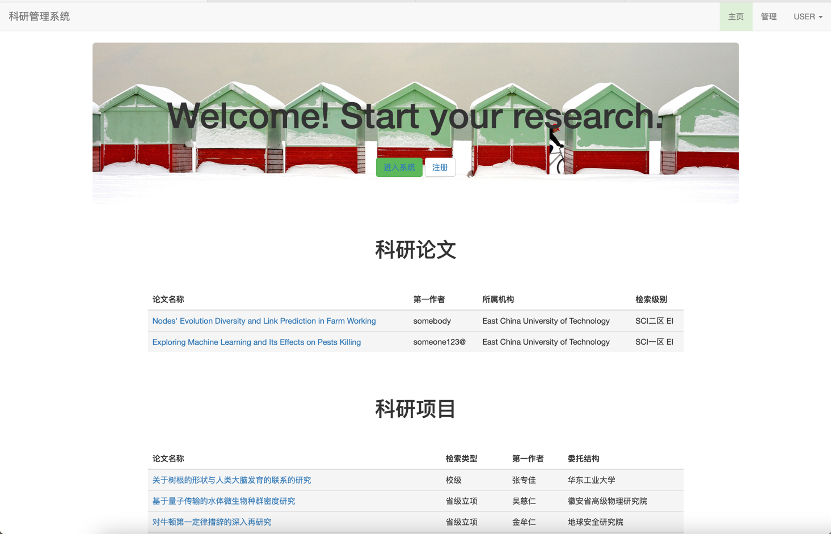Click the 科研项目 section heading
This screenshot has width=832, height=534.
pos(415,409)
